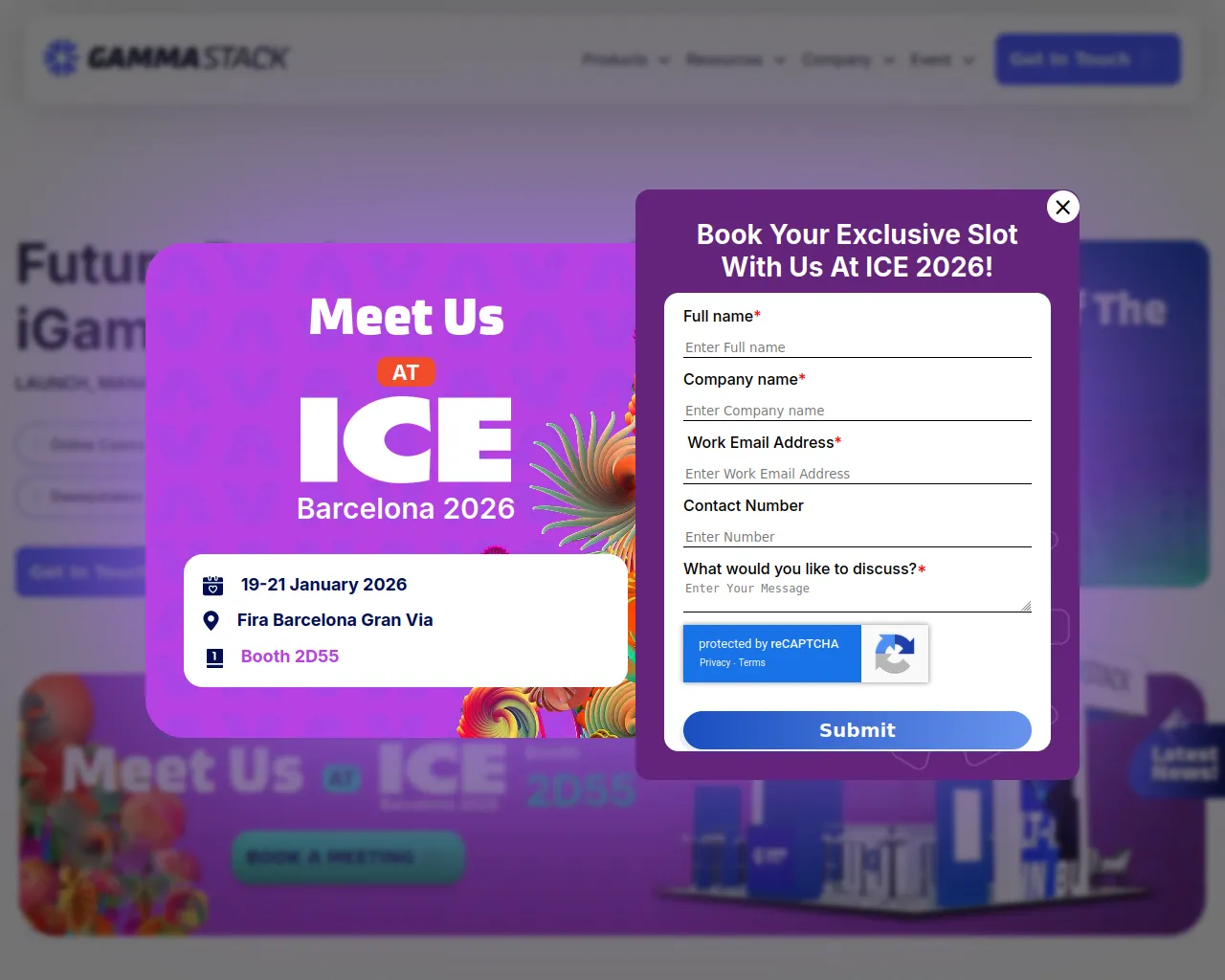This screenshot has width=1225, height=980.
Task: Click the location pin icon beside Fira Barcelona
Action: point(212,621)
